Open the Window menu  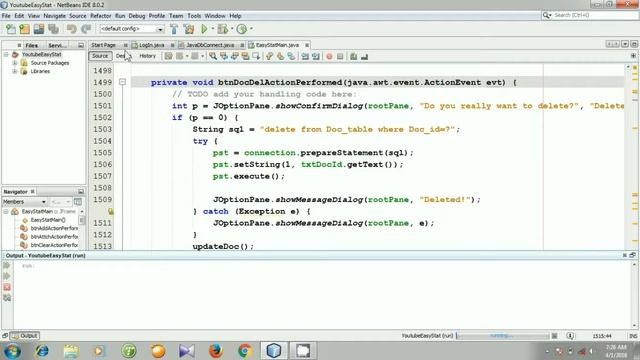[x=215, y=16]
